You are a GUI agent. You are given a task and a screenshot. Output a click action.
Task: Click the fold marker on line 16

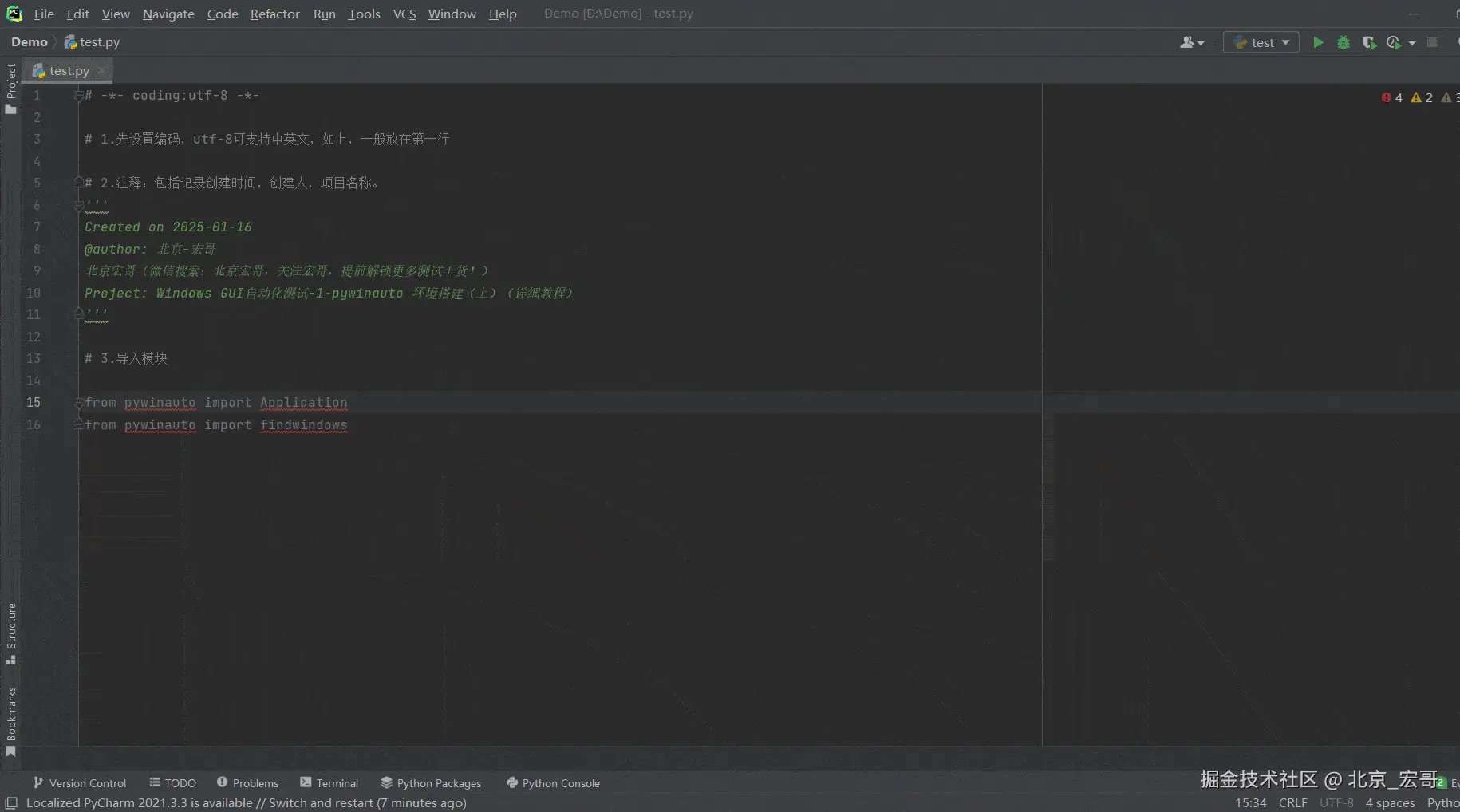78,424
